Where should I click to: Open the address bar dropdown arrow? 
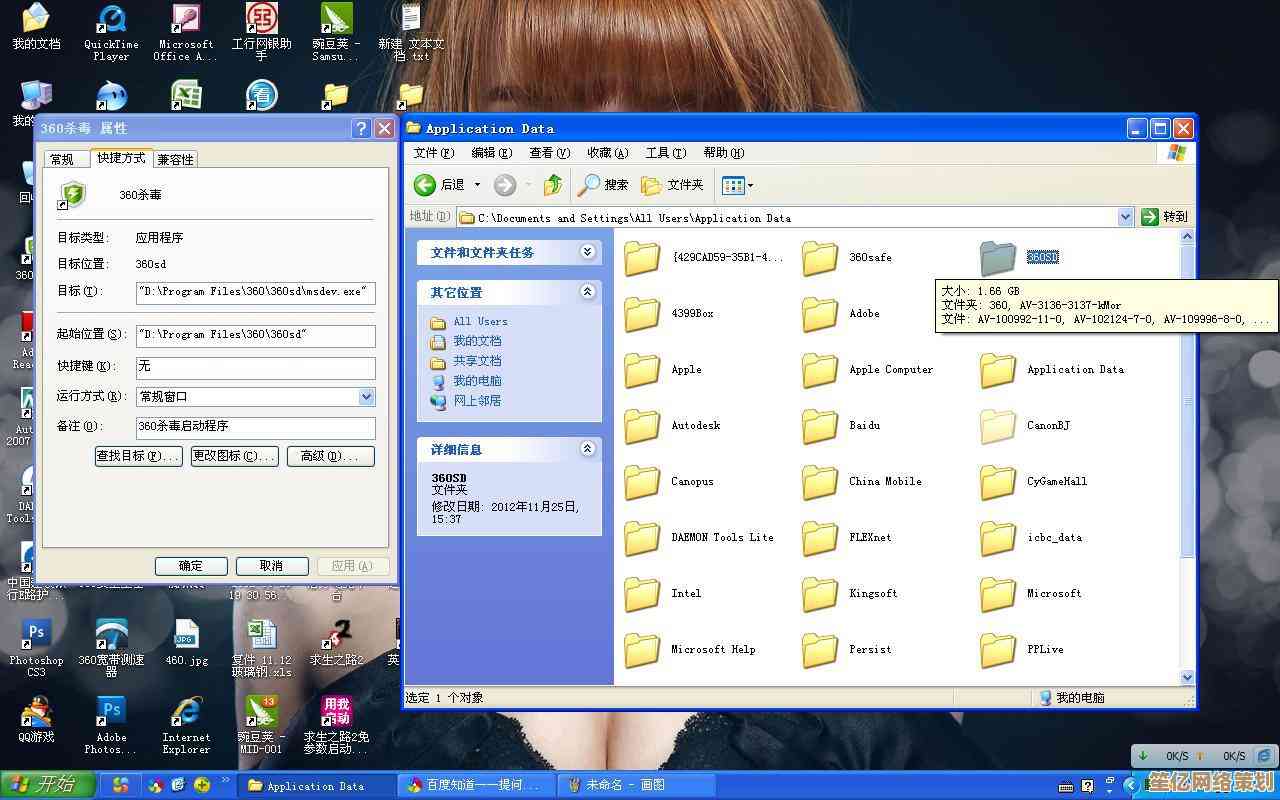1125,217
